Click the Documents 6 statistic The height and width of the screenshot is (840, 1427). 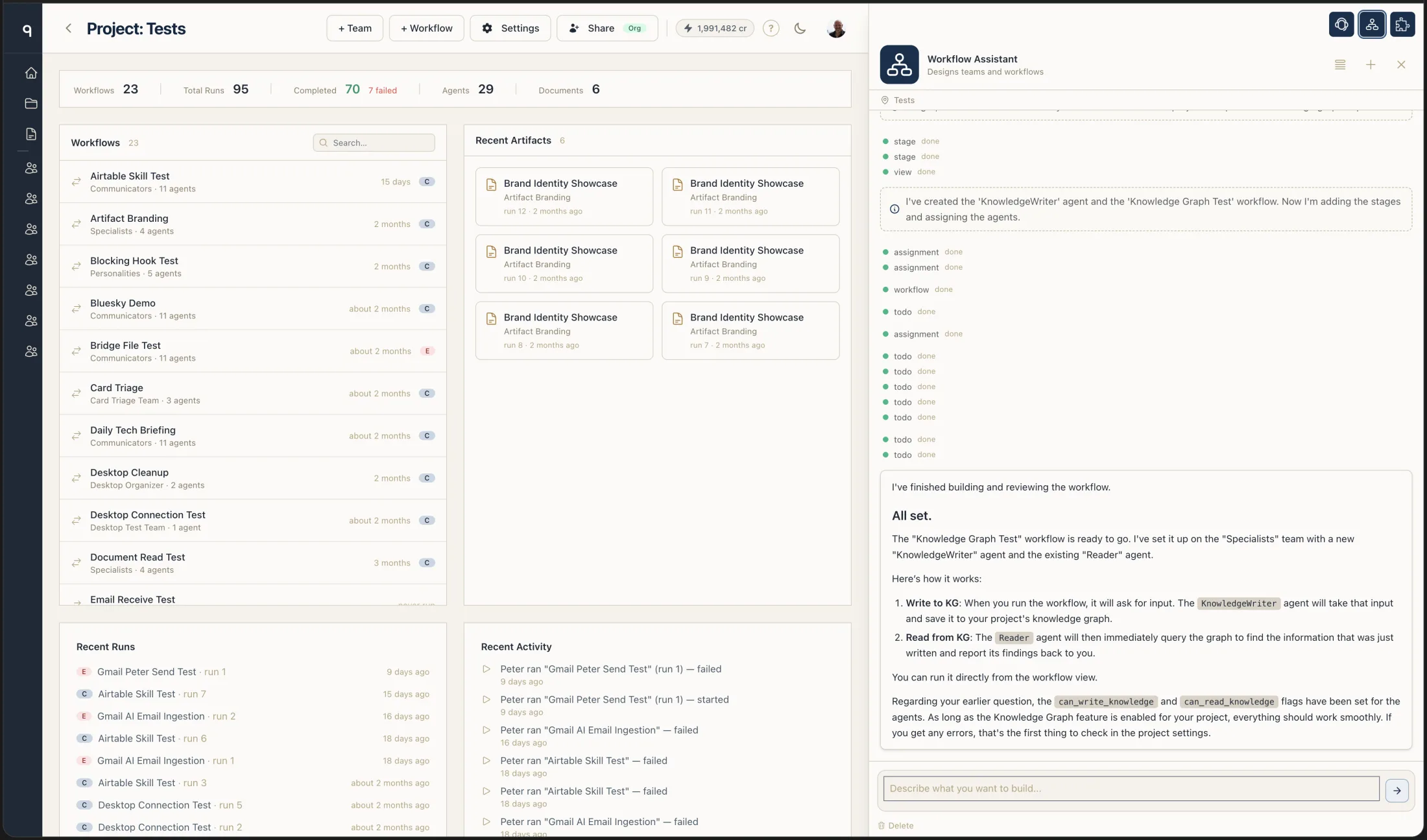tap(569, 90)
